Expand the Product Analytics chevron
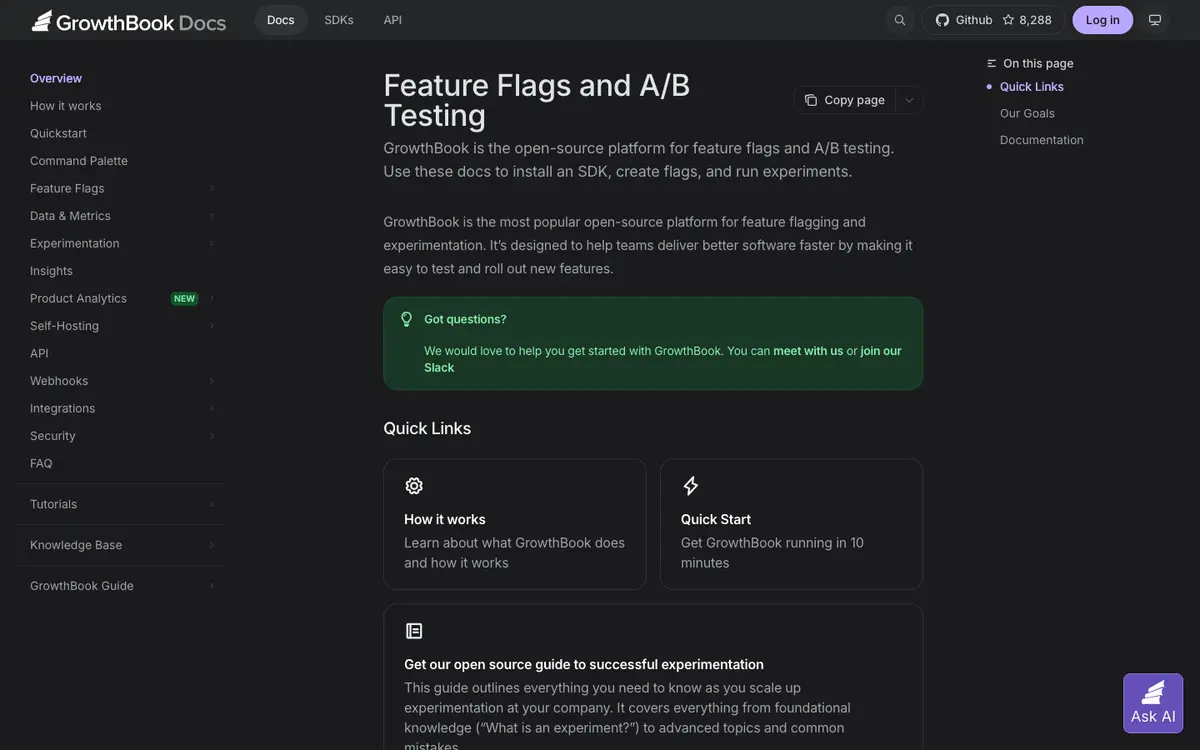The width and height of the screenshot is (1200, 750). (x=212, y=298)
